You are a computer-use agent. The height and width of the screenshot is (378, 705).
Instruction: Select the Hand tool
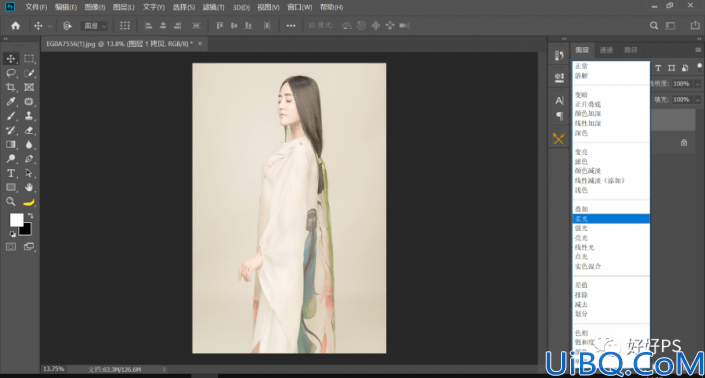(29, 187)
